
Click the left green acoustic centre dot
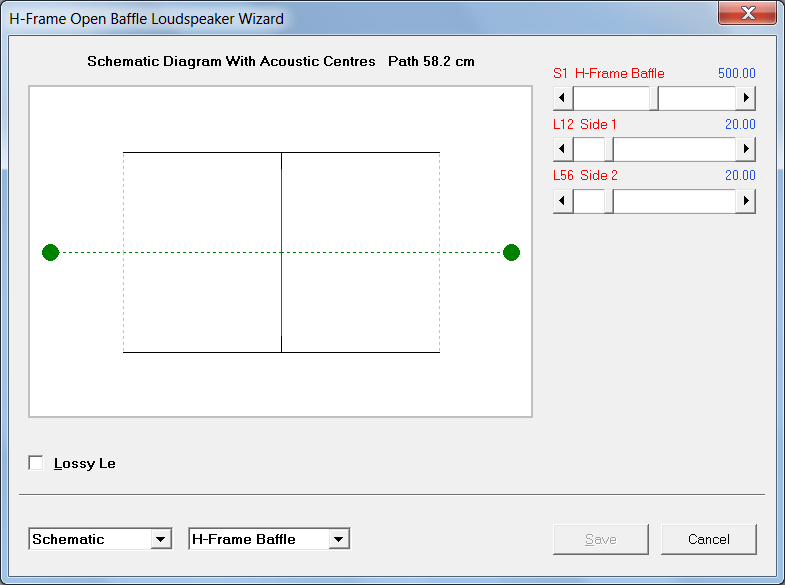coord(51,253)
